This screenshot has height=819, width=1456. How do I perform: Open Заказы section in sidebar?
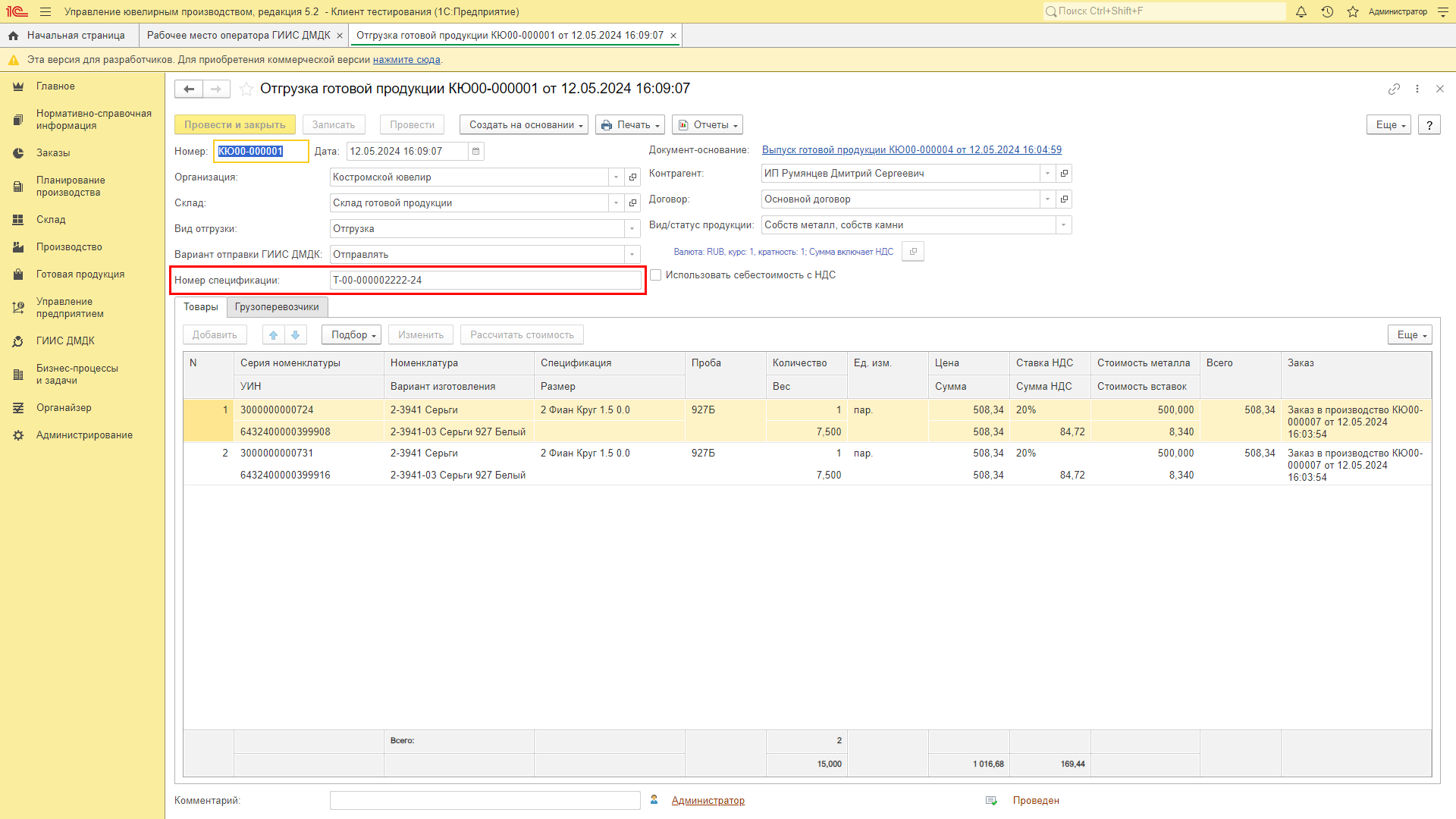tap(53, 153)
